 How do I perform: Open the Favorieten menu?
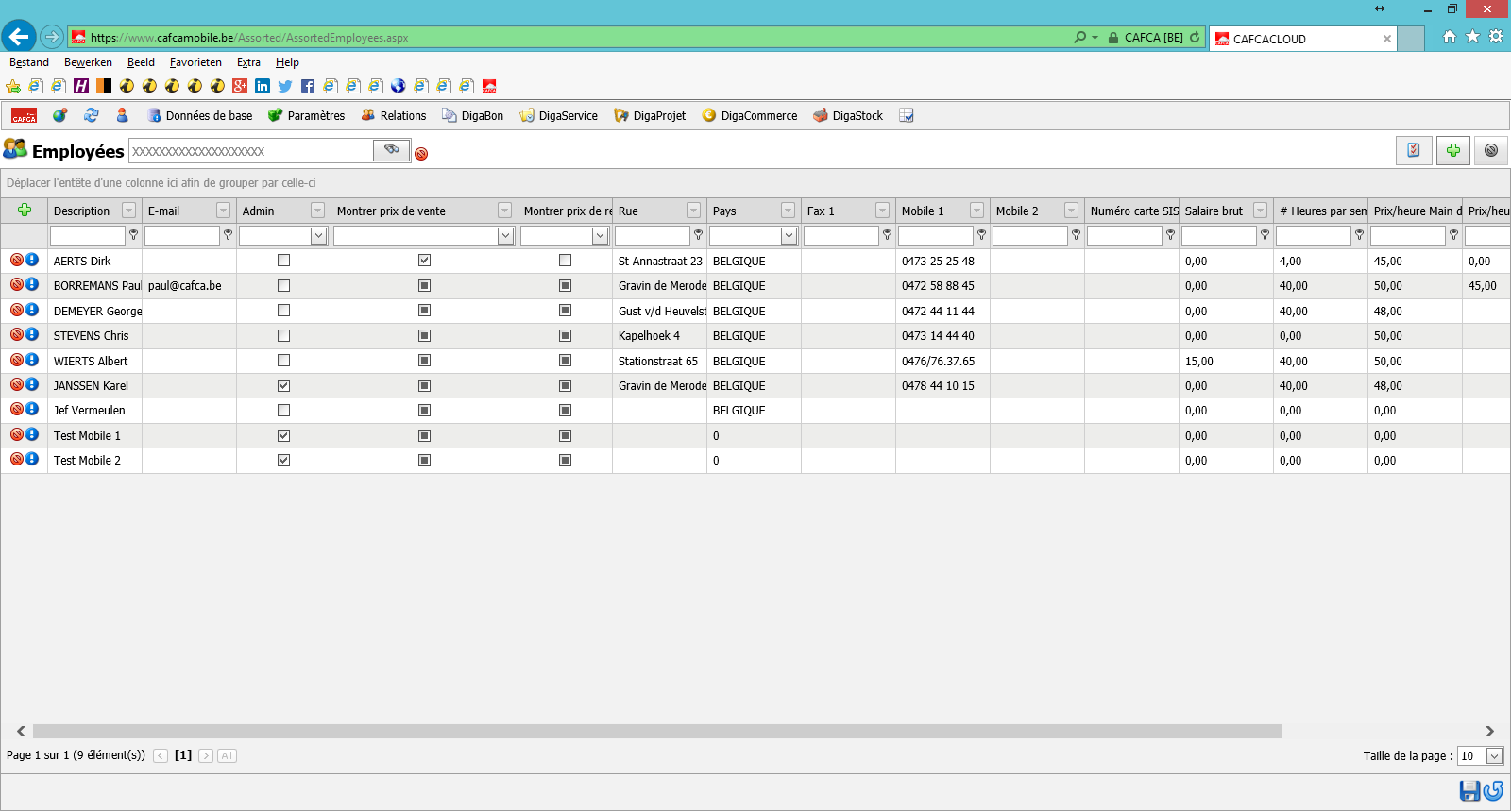coord(195,62)
